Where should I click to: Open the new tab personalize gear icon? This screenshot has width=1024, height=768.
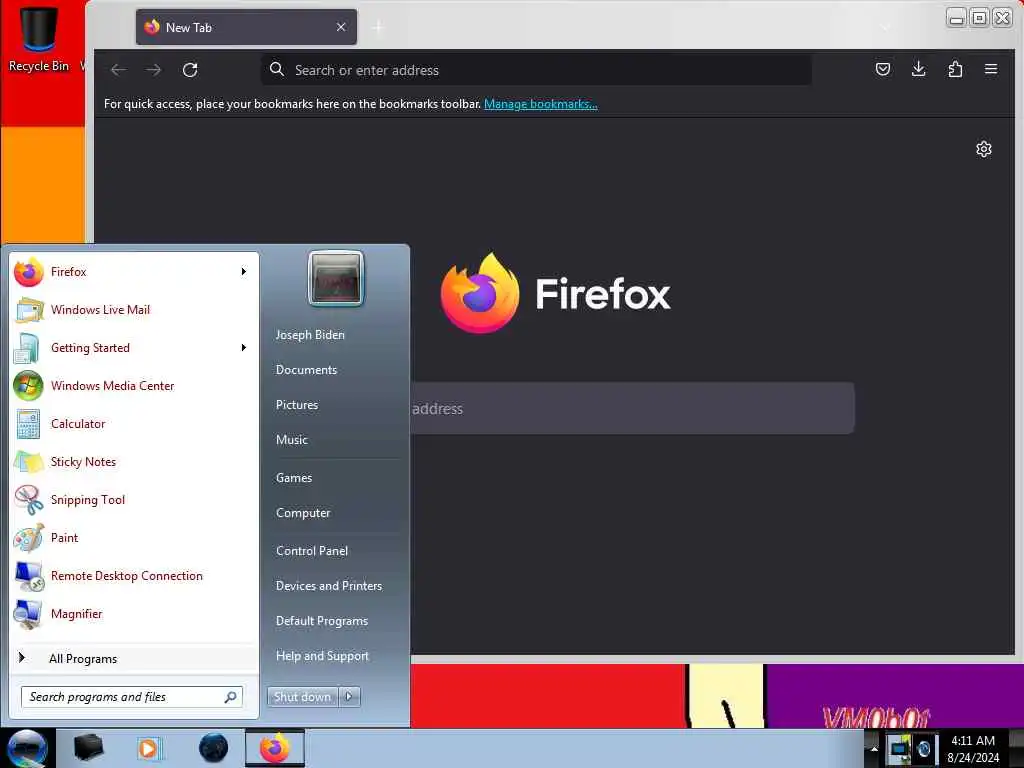(984, 150)
